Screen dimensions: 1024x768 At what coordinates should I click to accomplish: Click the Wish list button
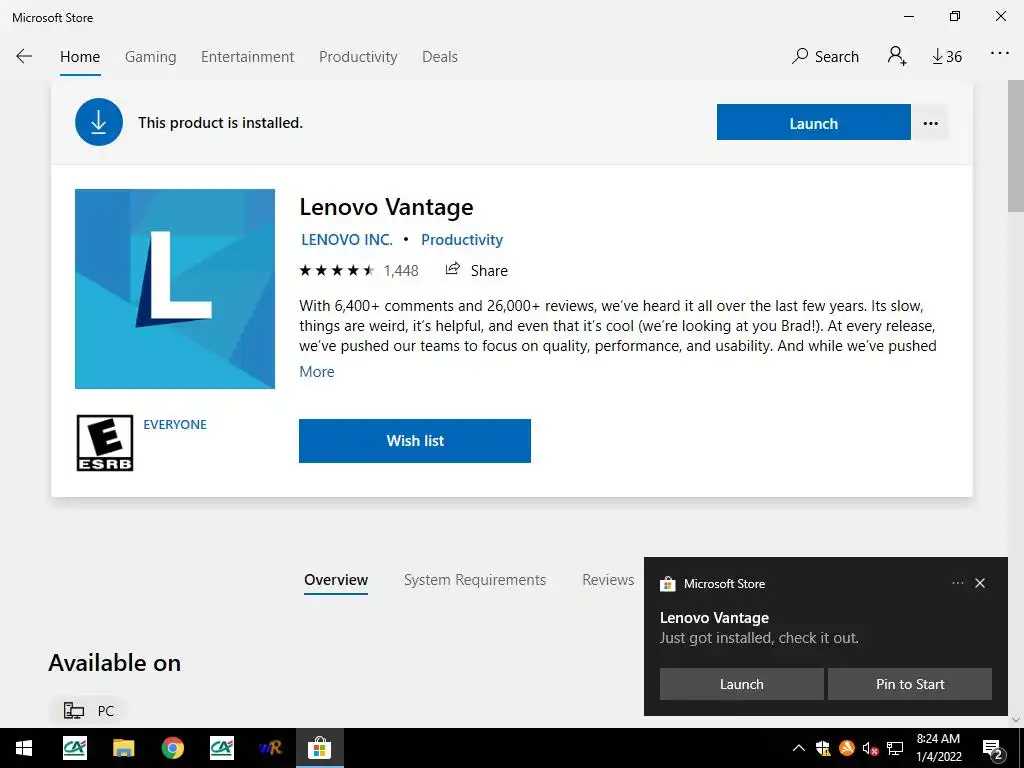tap(415, 441)
